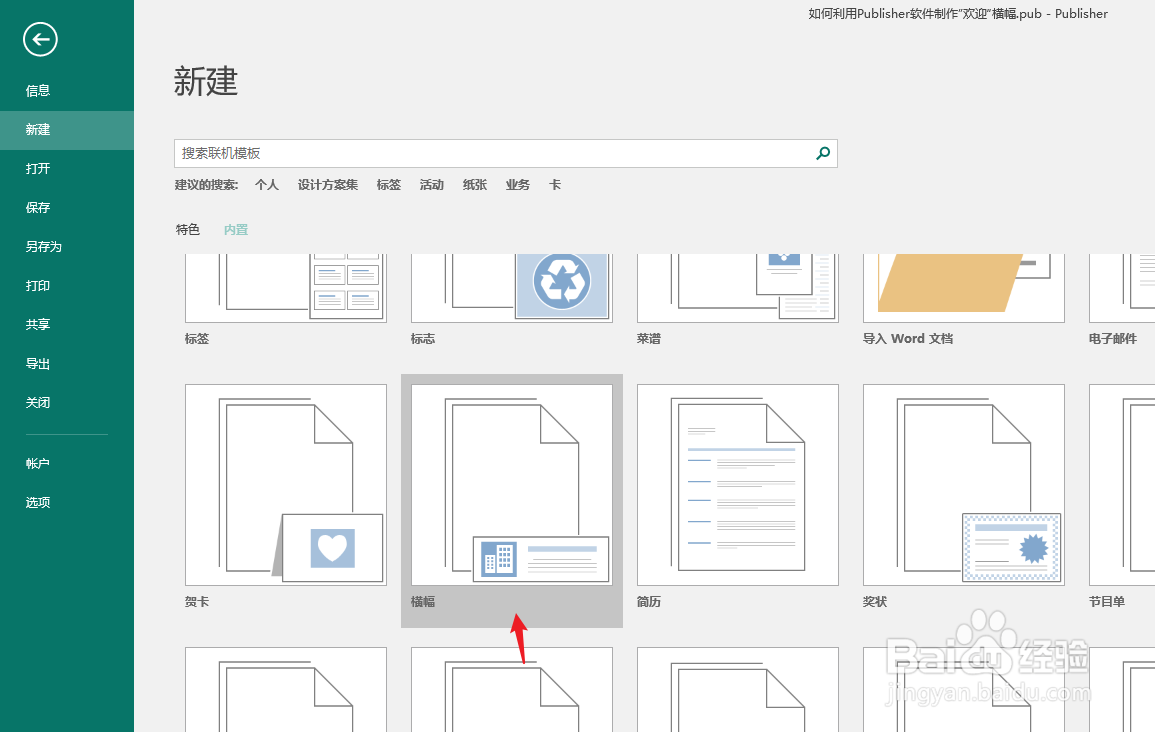Click the 纸张 suggested search link
Screen dimensions: 1155x732
tap(474, 184)
